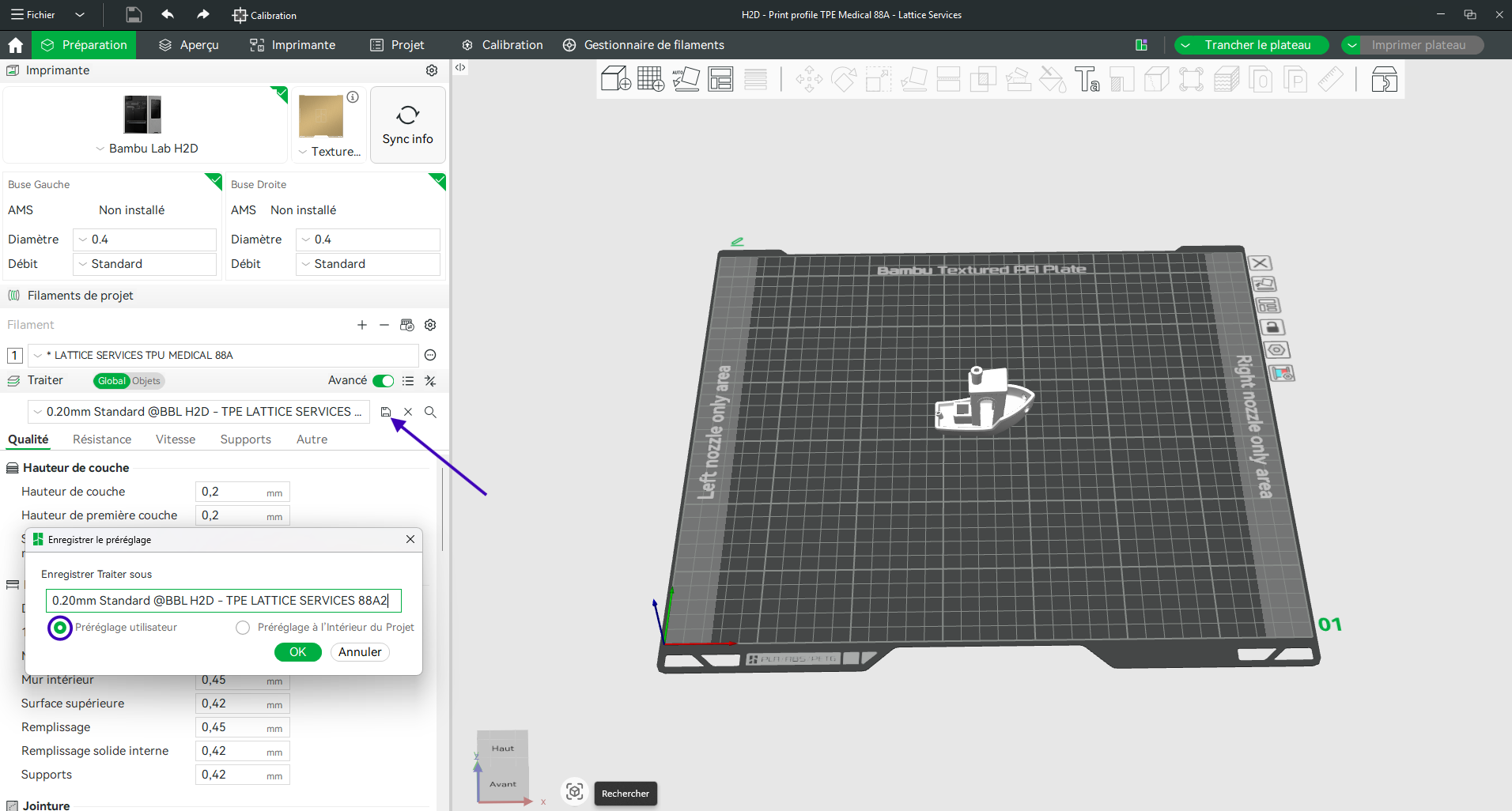Close Enregistrer le préréglage dialog
The image size is (1512, 811).
coord(410,539)
